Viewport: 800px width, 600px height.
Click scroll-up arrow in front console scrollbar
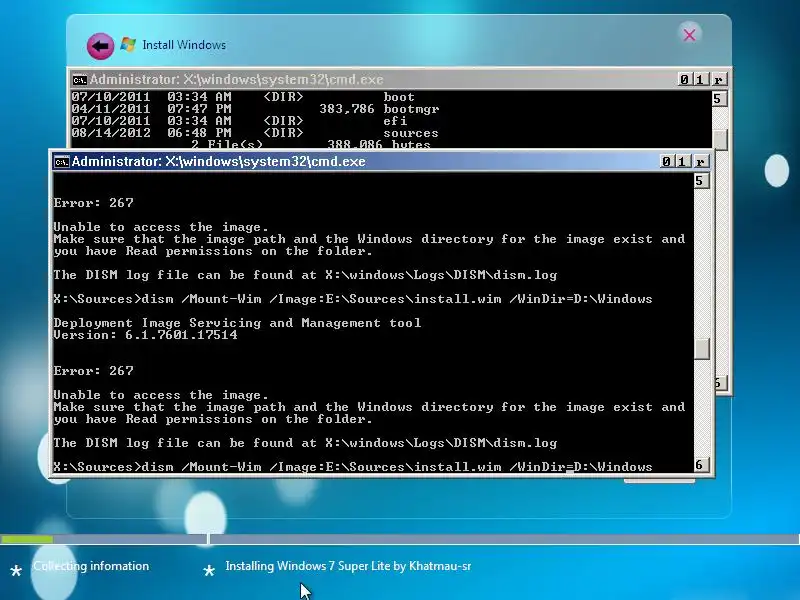click(x=702, y=181)
